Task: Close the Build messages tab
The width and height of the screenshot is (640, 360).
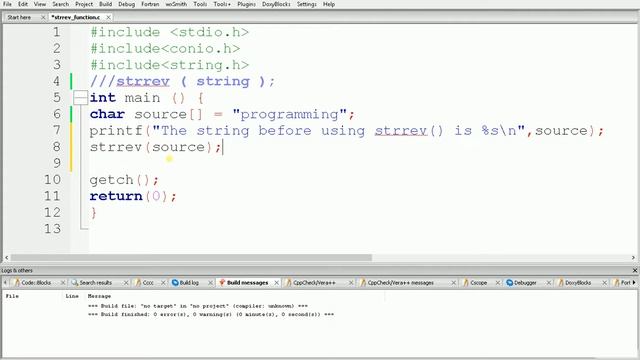Action: [x=276, y=282]
